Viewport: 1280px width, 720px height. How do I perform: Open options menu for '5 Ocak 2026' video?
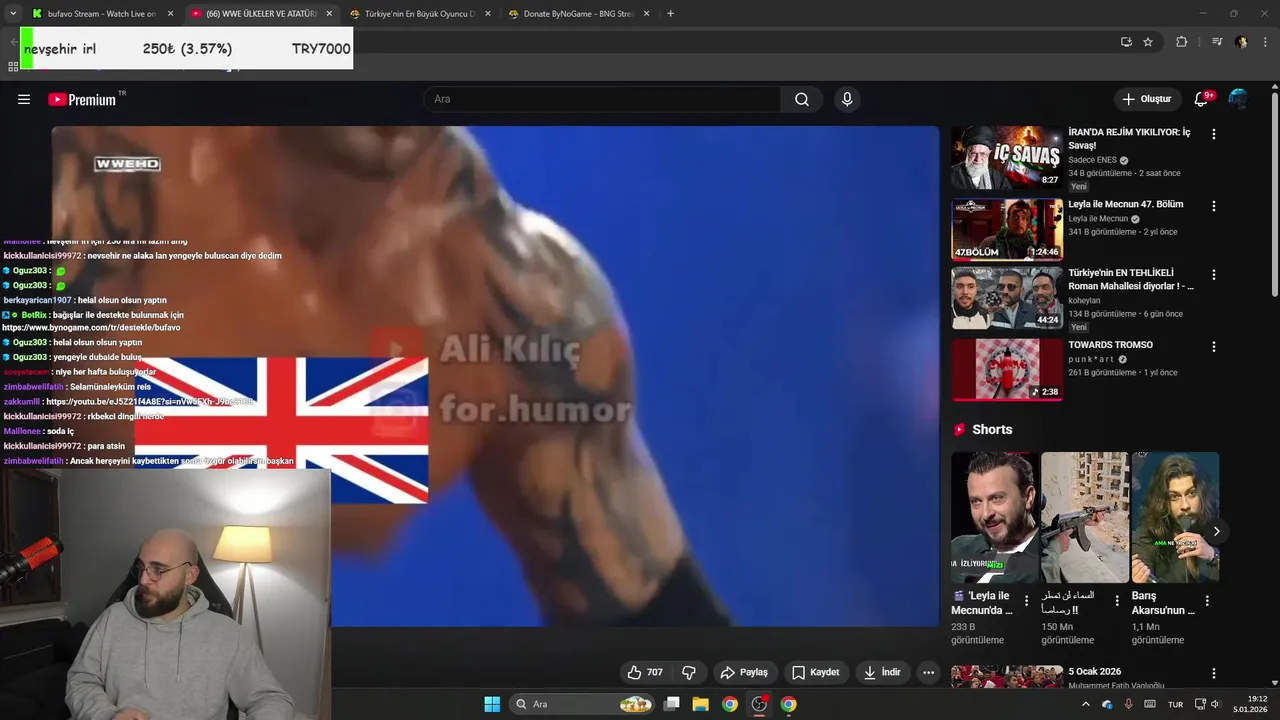1214,674
